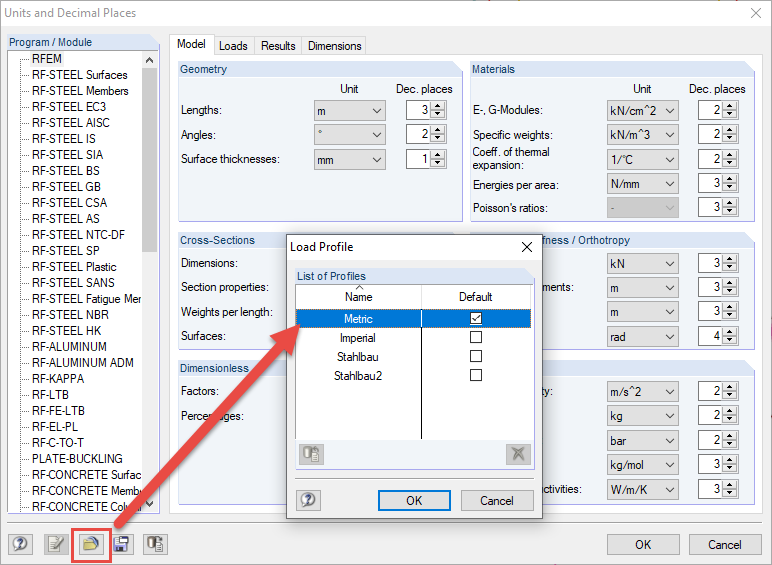The width and height of the screenshot is (772, 565).
Task: Open the Specific weights unit dropdown
Action: pos(643,134)
